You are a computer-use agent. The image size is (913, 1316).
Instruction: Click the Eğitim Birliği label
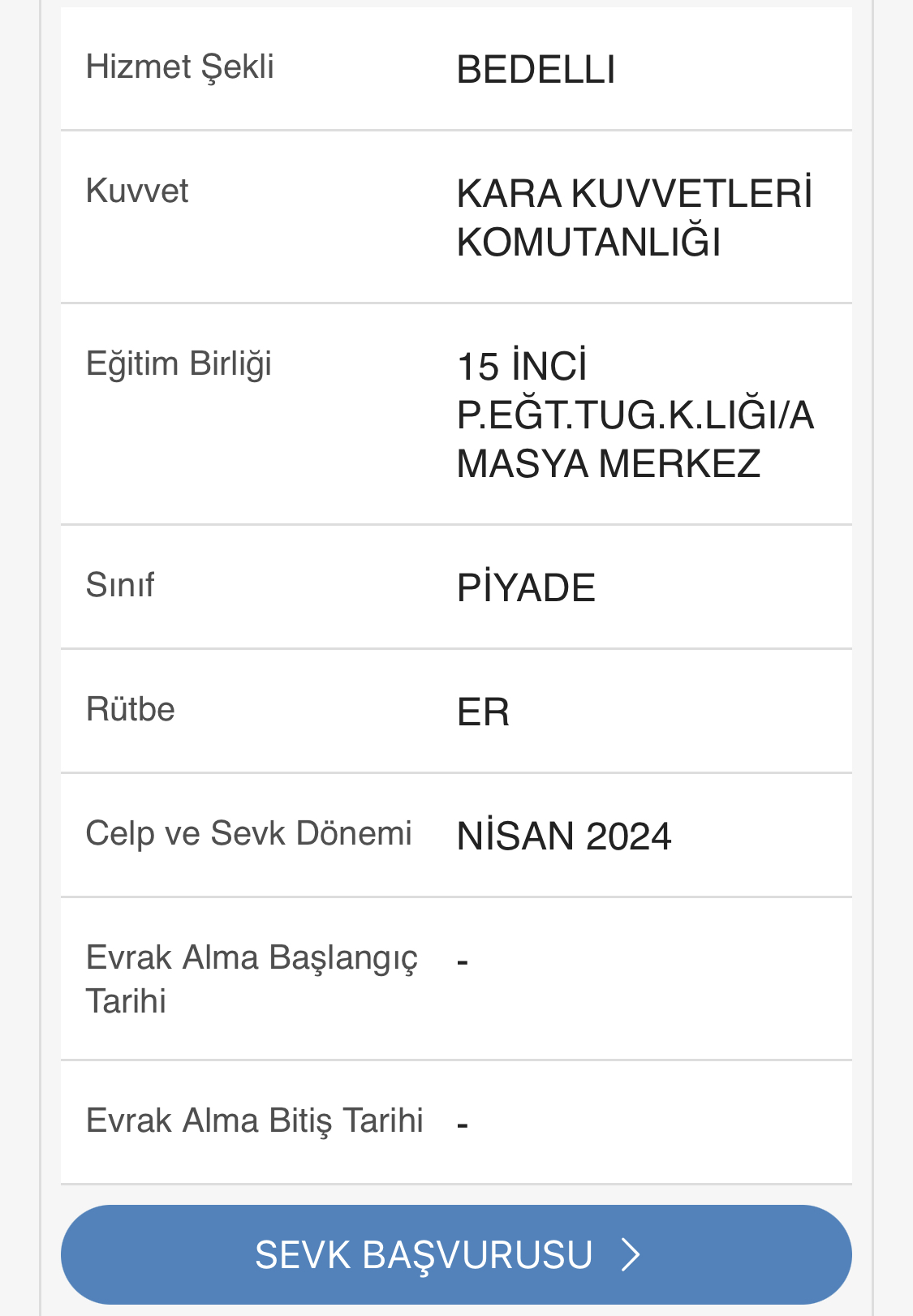click(179, 364)
